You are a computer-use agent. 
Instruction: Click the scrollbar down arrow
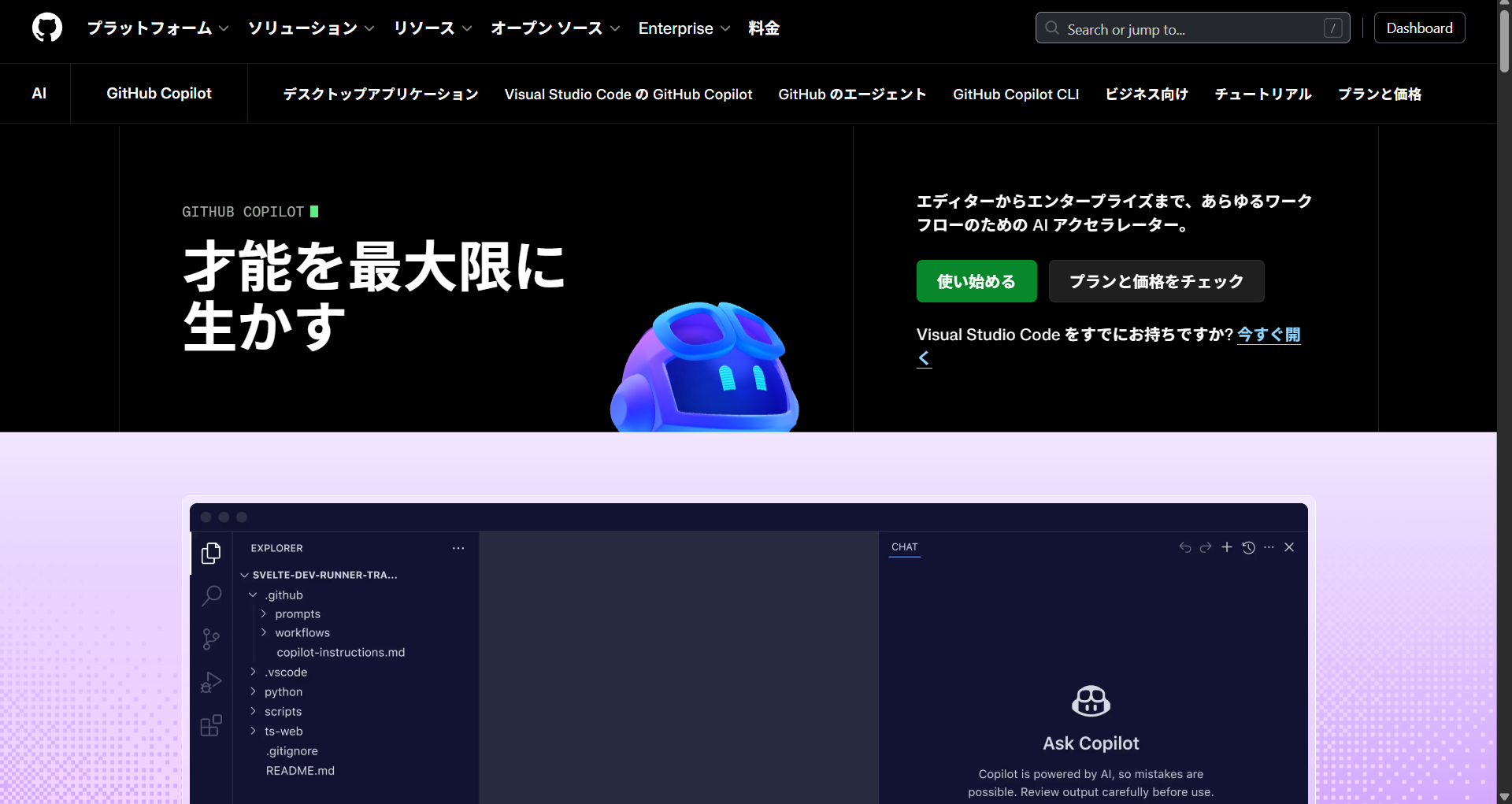point(1505,797)
